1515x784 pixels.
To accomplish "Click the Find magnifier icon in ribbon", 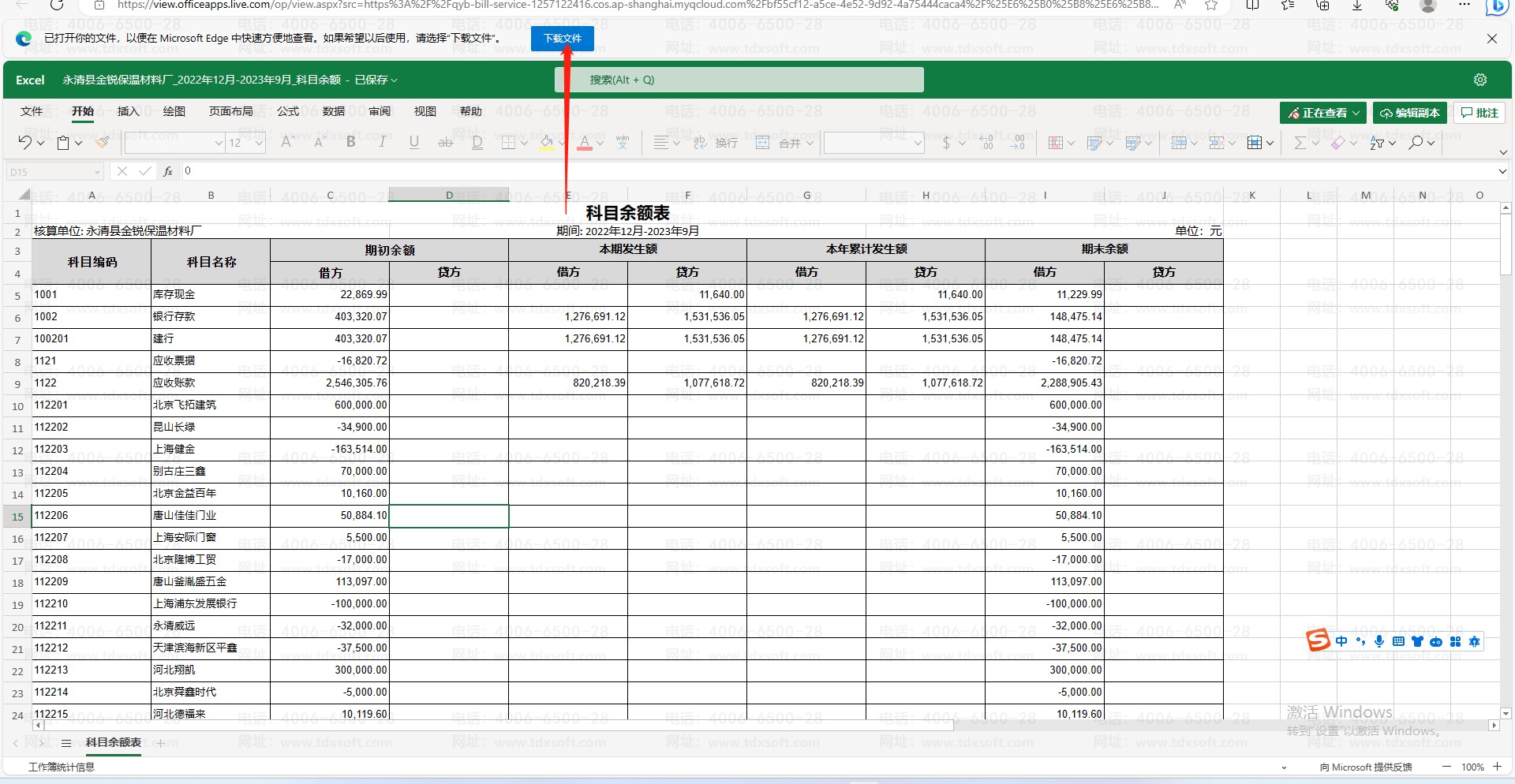I will coord(1416,143).
